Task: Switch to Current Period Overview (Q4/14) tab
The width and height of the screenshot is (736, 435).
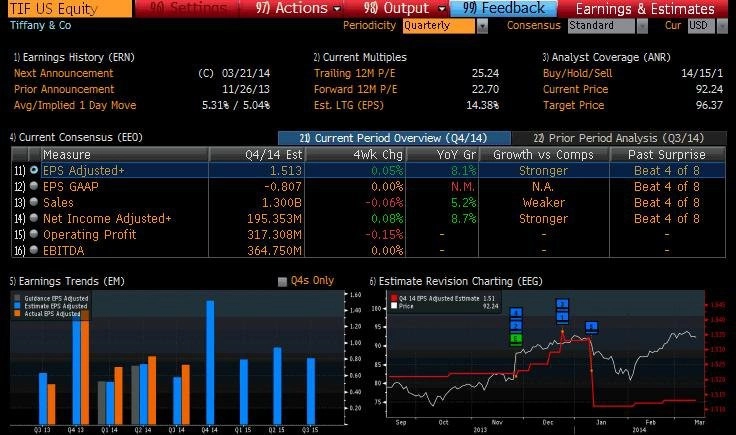Action: pyautogui.click(x=394, y=138)
